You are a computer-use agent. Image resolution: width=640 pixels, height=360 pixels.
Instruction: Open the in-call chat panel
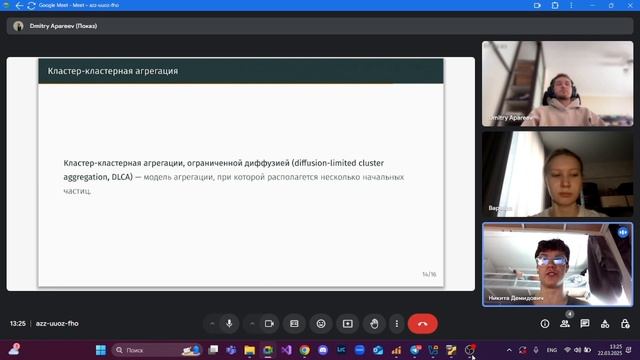(x=585, y=324)
